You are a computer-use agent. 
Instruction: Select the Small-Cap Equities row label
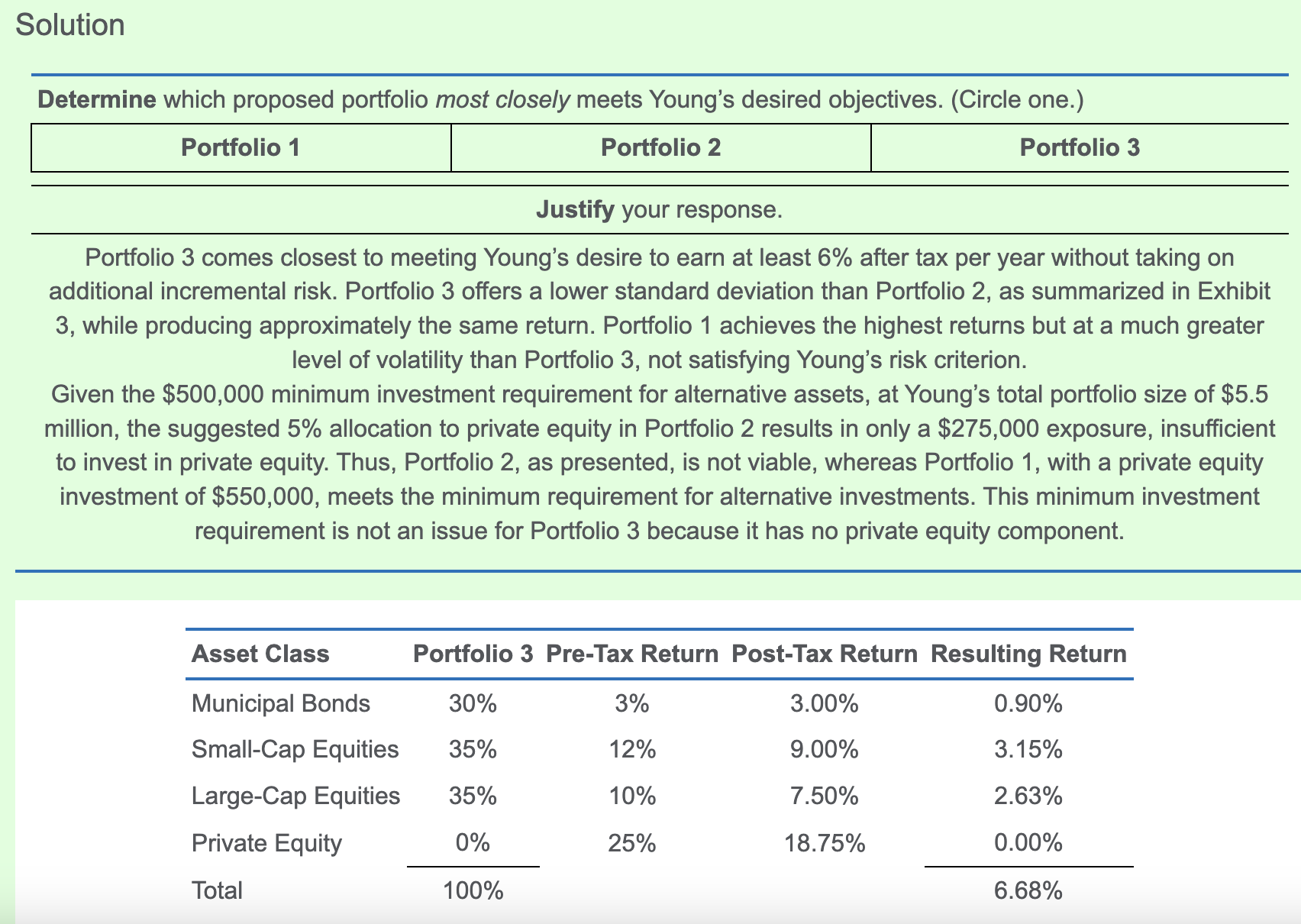295,749
